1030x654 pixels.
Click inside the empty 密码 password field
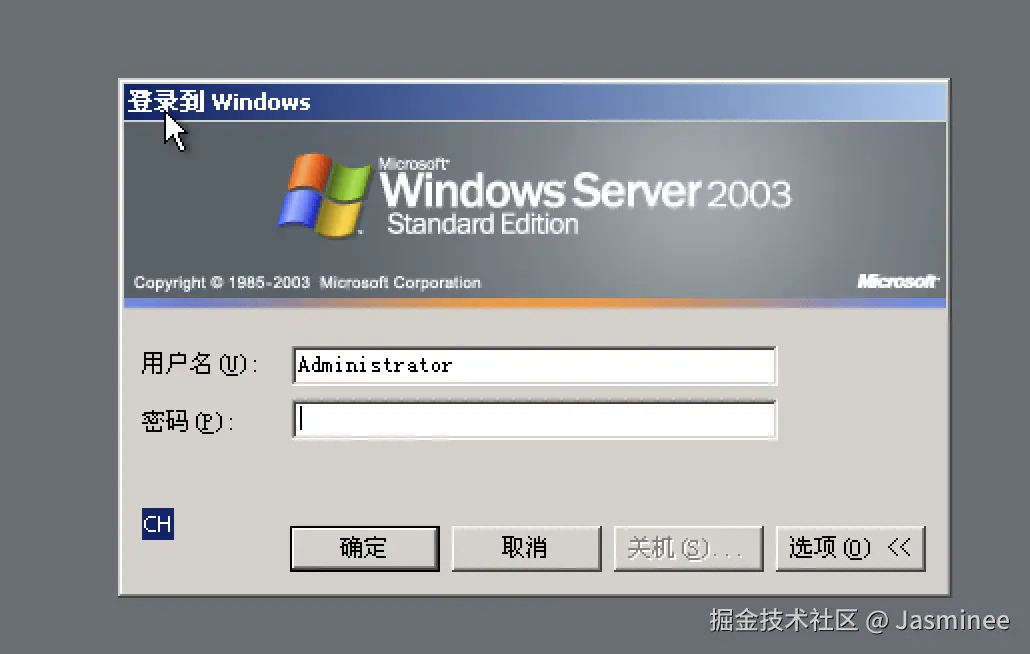point(534,420)
